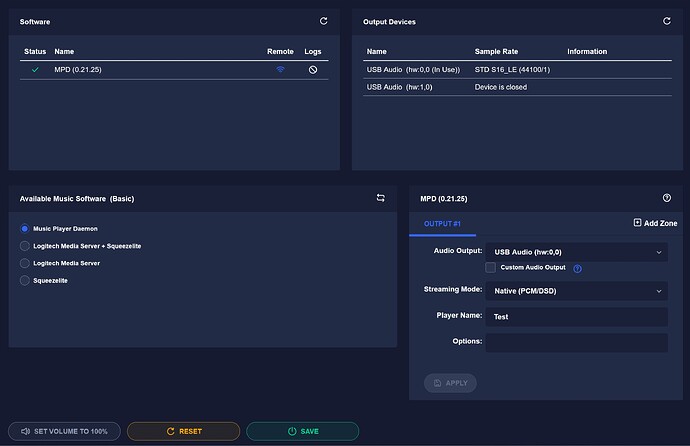Click the Output Devices Name column header

click(377, 51)
